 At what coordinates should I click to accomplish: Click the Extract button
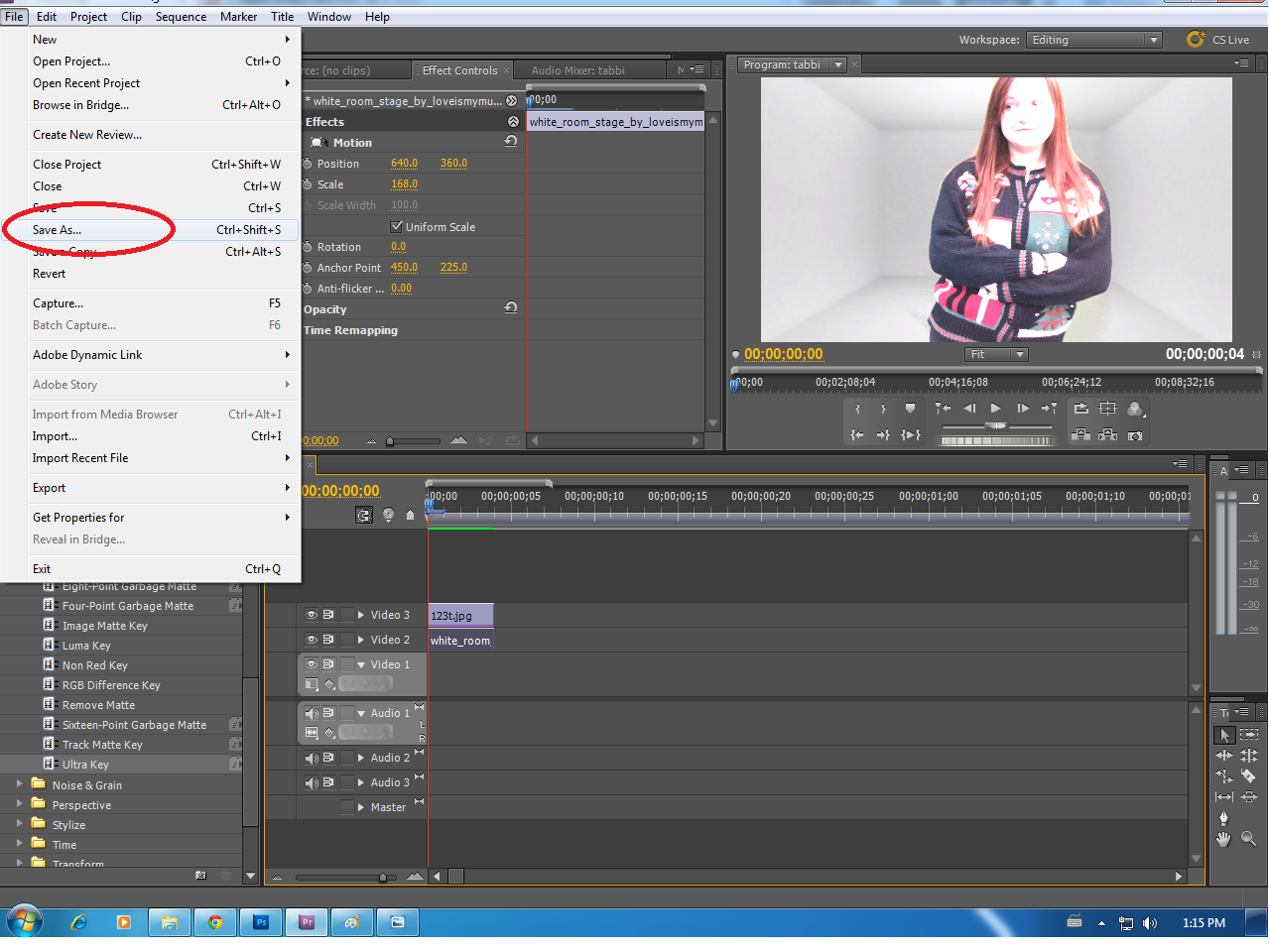(x=1108, y=435)
